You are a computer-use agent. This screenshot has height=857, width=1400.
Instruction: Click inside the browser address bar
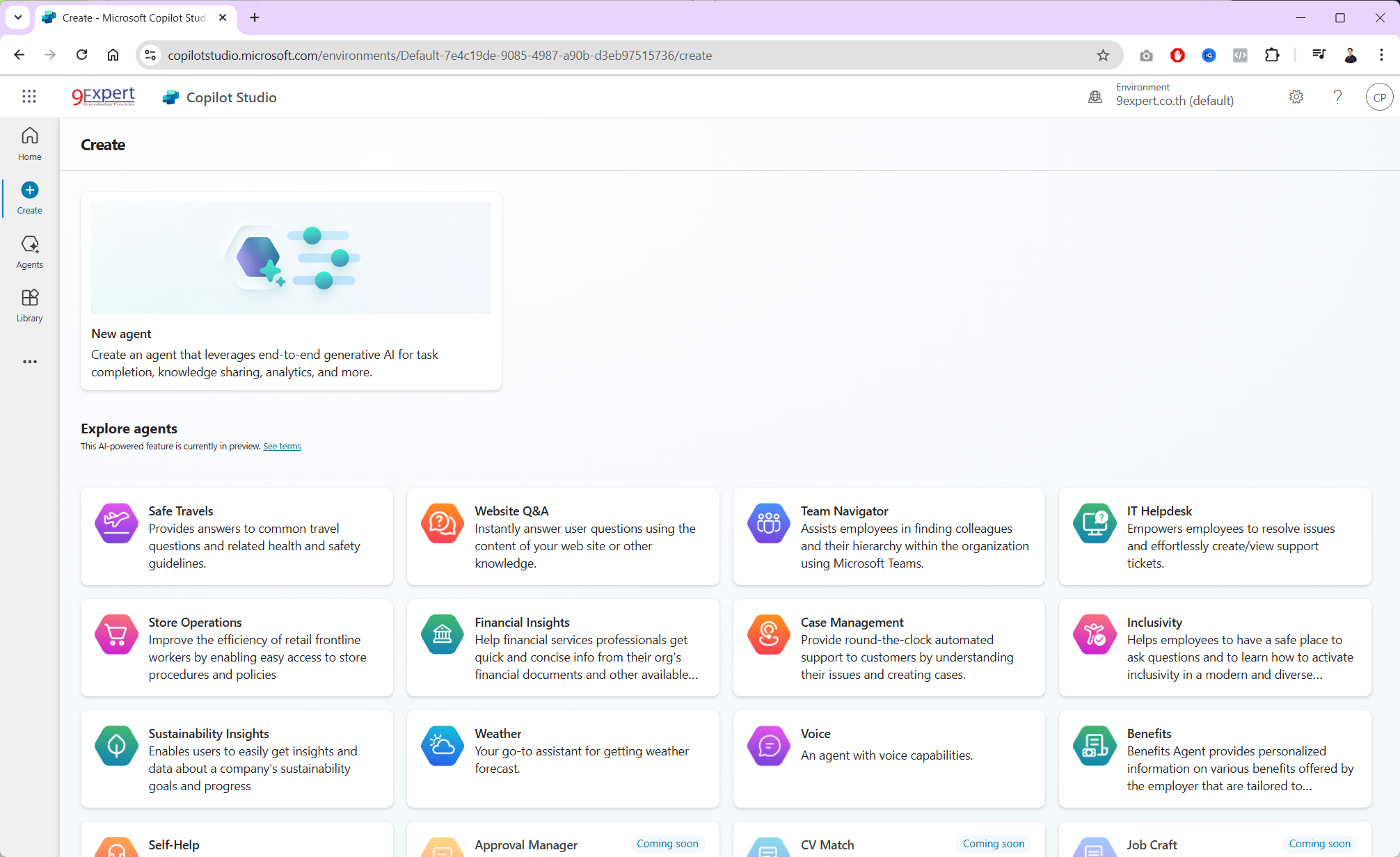point(487,55)
